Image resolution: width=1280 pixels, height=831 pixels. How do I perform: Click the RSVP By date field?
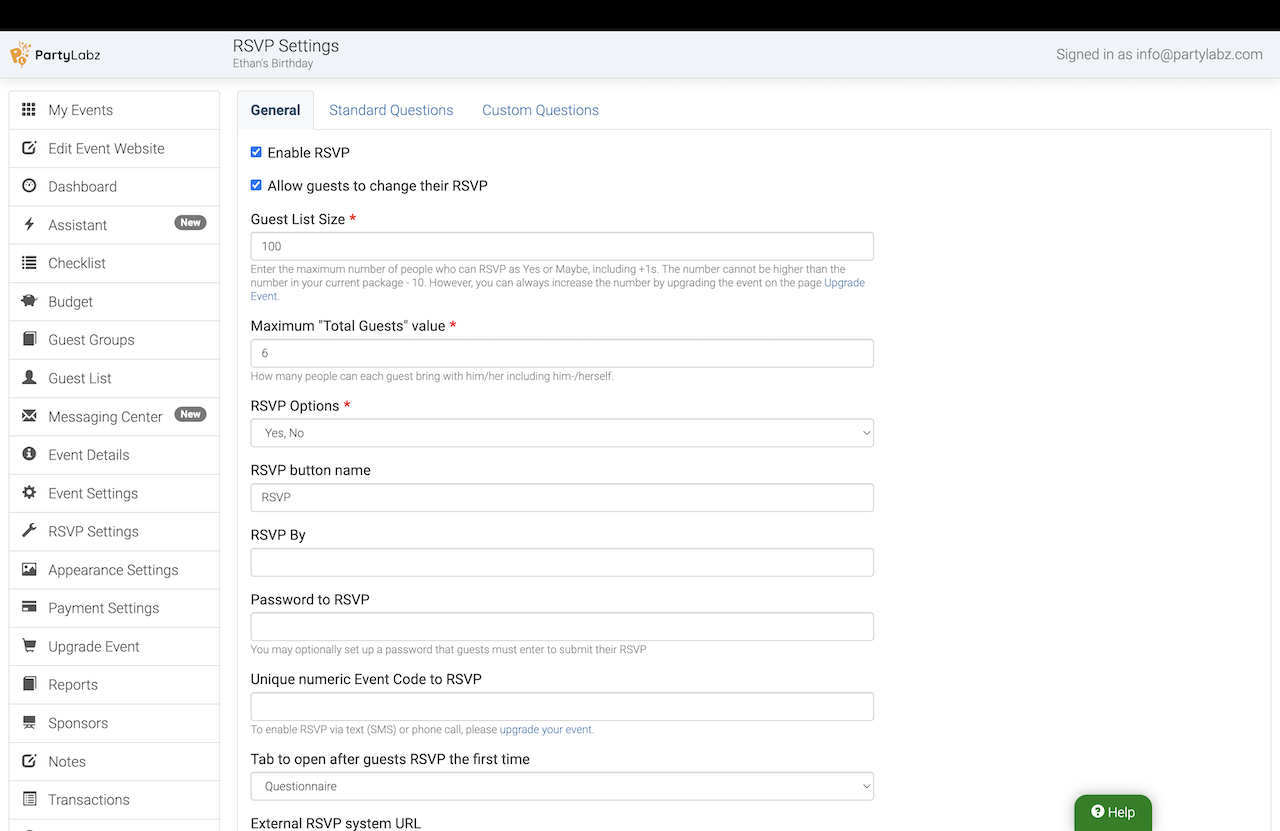point(561,562)
